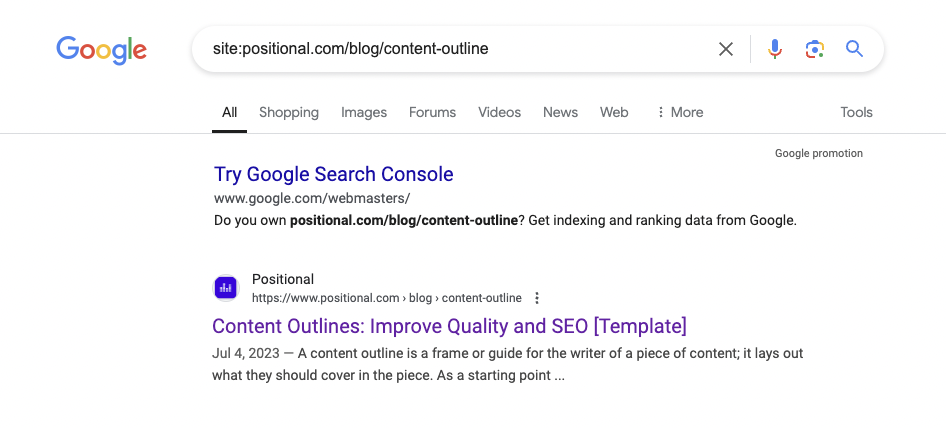Select the All results tab
This screenshot has width=946, height=428.
click(229, 112)
